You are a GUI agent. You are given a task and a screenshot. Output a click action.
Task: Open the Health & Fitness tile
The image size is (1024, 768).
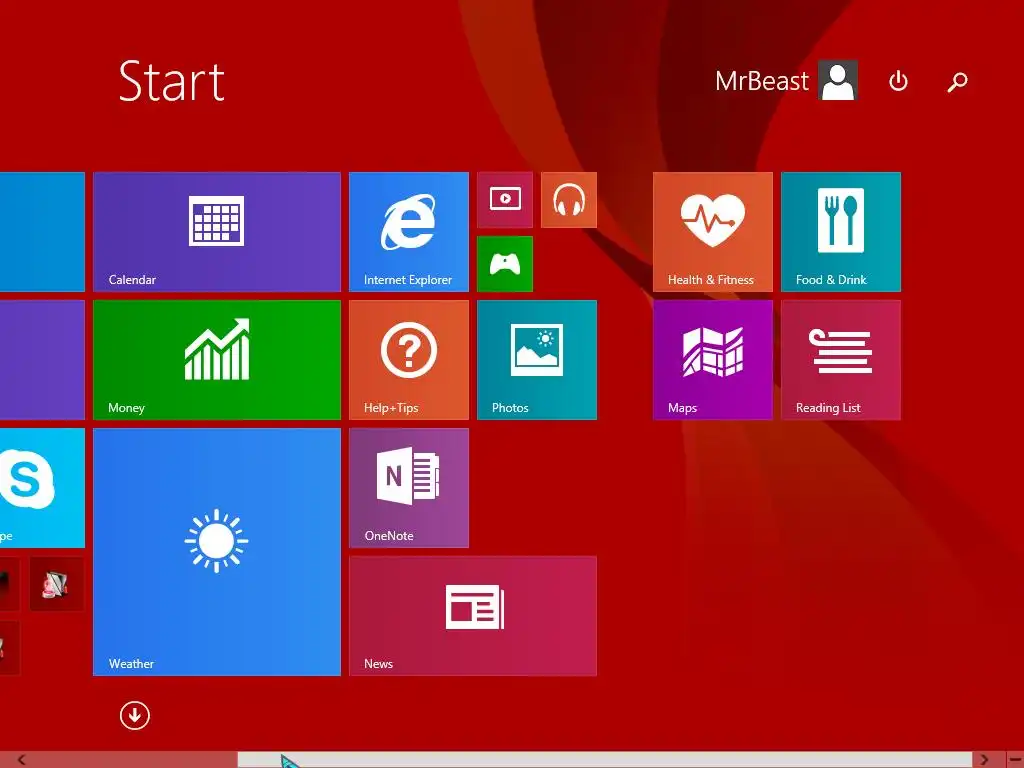click(712, 232)
